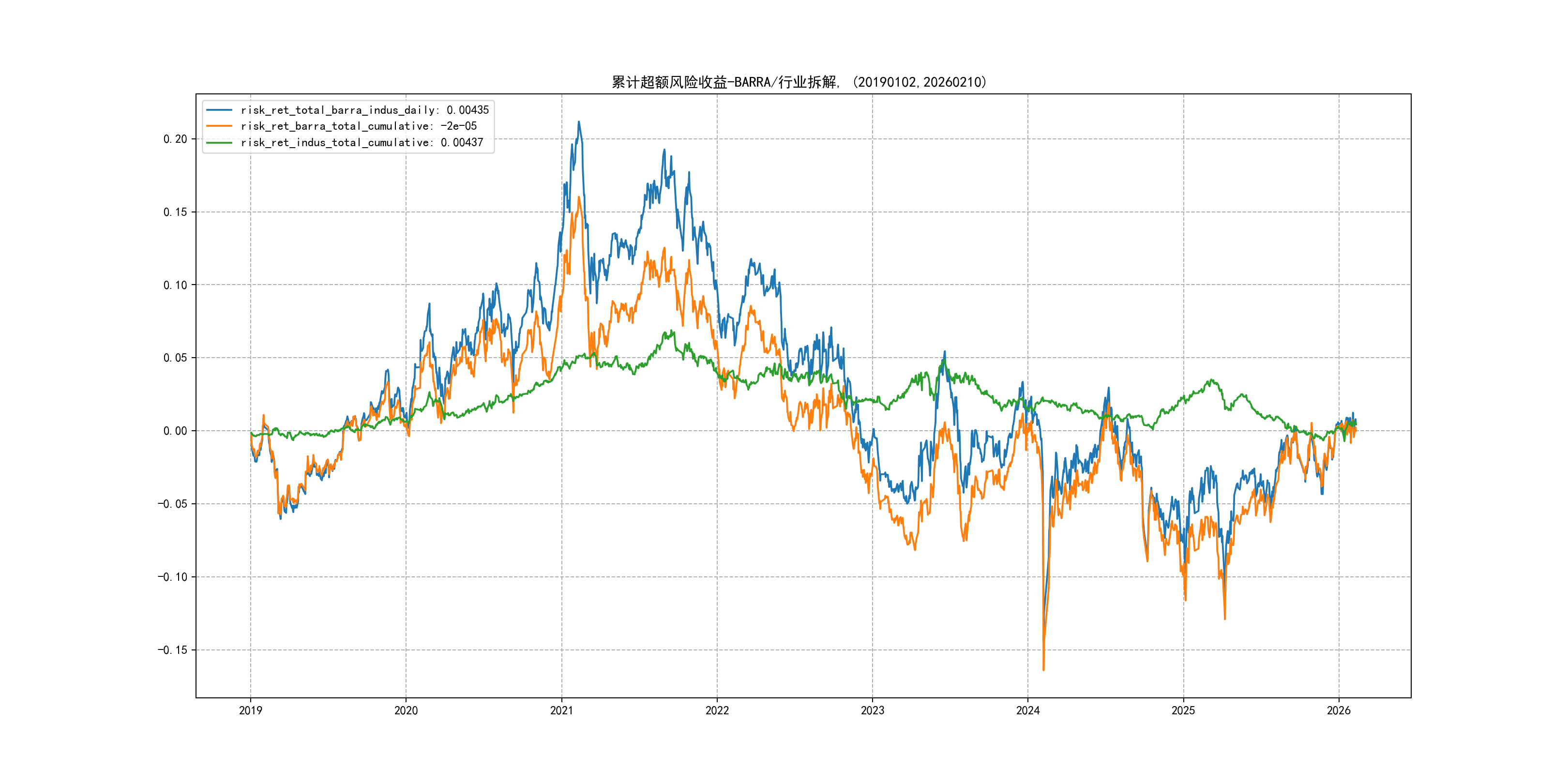
Task: Select the risk_ret_total_barra_indus_daily legend label
Action: pyautogui.click(x=364, y=110)
